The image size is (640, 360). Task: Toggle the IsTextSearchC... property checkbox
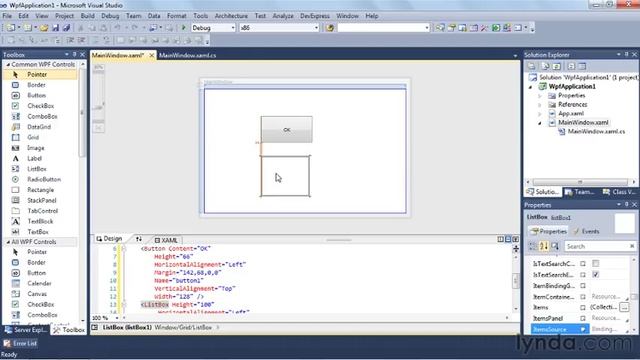tap(596, 264)
